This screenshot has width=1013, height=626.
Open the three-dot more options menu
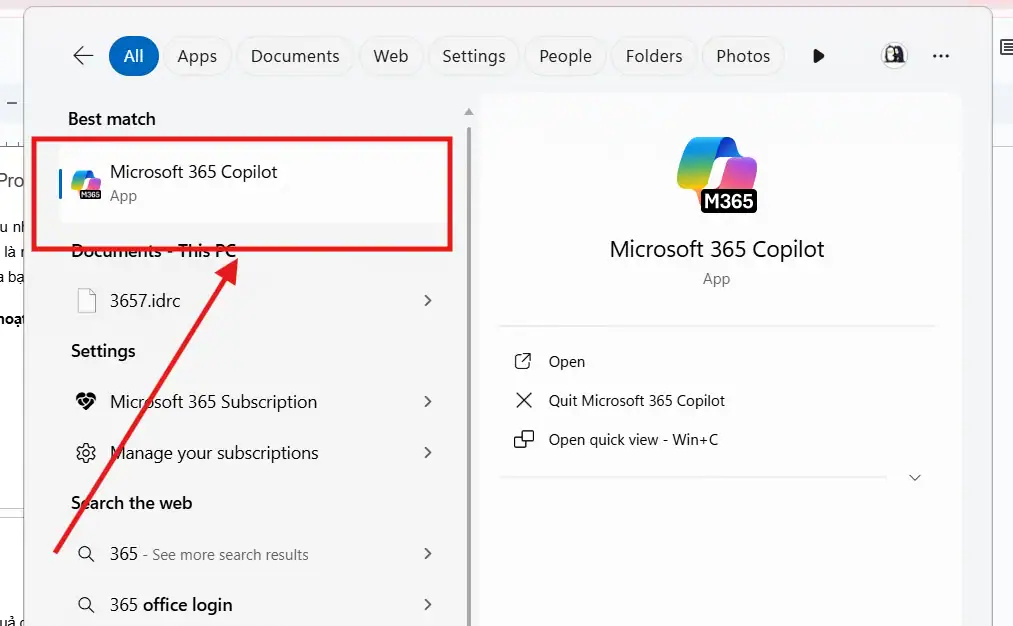(941, 56)
